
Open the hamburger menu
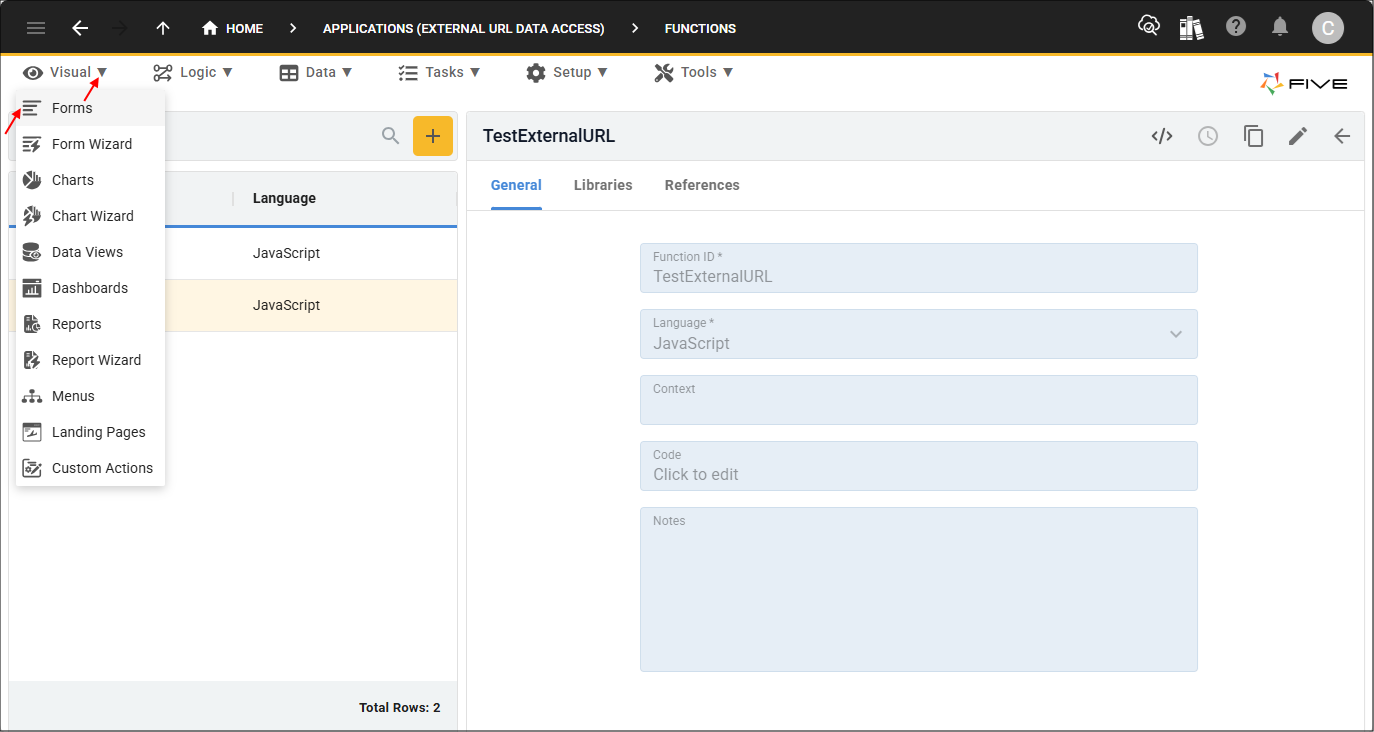[x=36, y=28]
